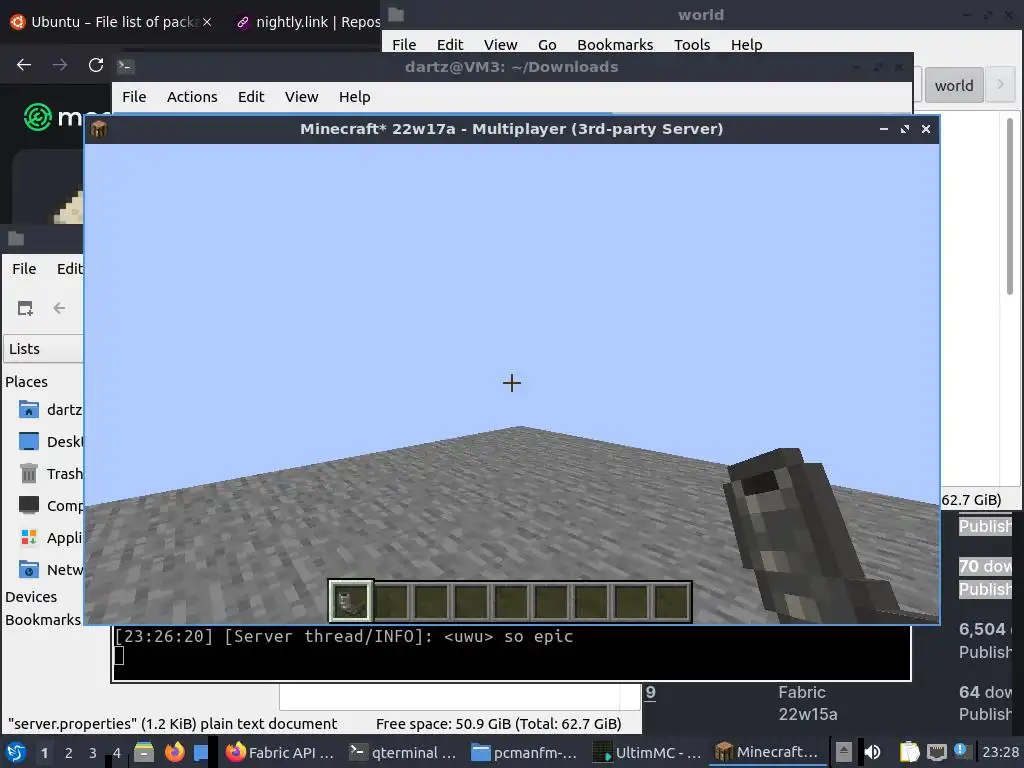Switch to the Fabric API Firefox task
The height and width of the screenshot is (768, 1024).
coord(280,752)
